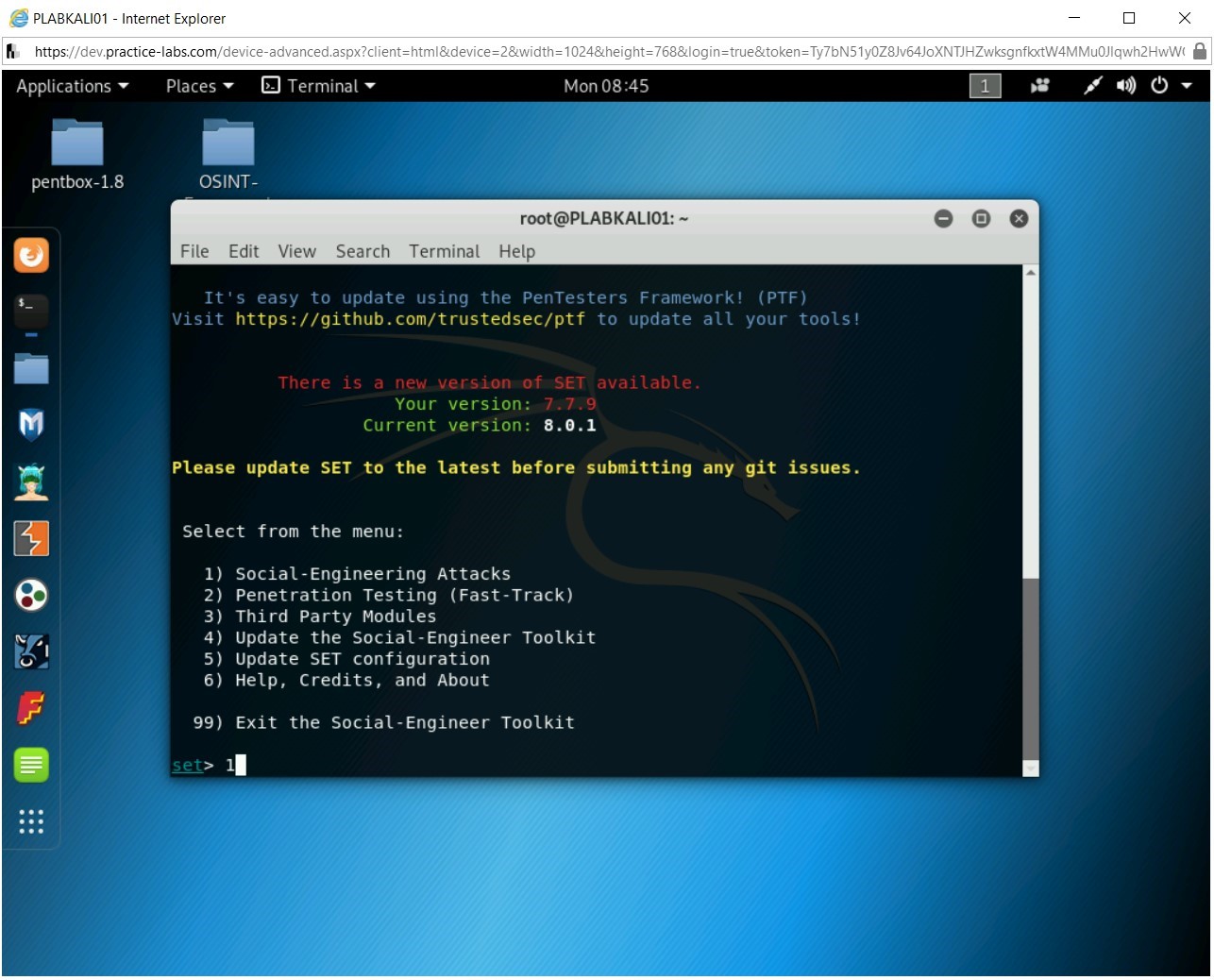Open the Applications menu
Screen dimensions: 1214x980
(x=65, y=86)
